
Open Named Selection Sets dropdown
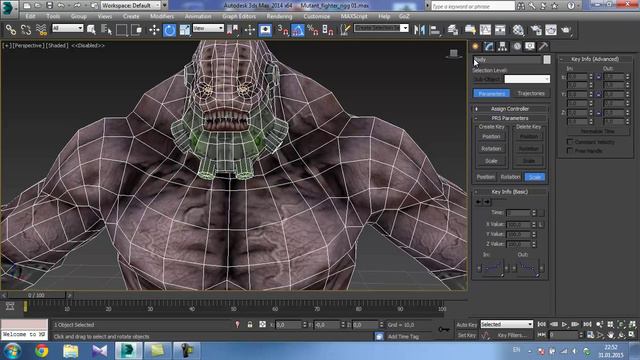click(x=381, y=28)
